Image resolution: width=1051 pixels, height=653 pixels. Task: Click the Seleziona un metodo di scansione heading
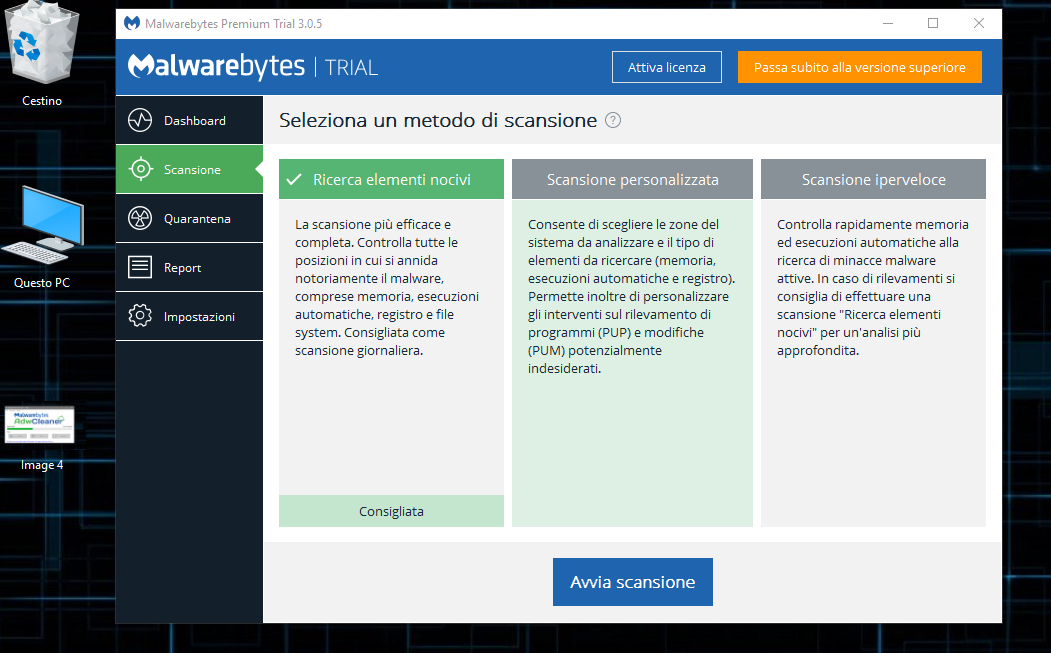tap(438, 120)
